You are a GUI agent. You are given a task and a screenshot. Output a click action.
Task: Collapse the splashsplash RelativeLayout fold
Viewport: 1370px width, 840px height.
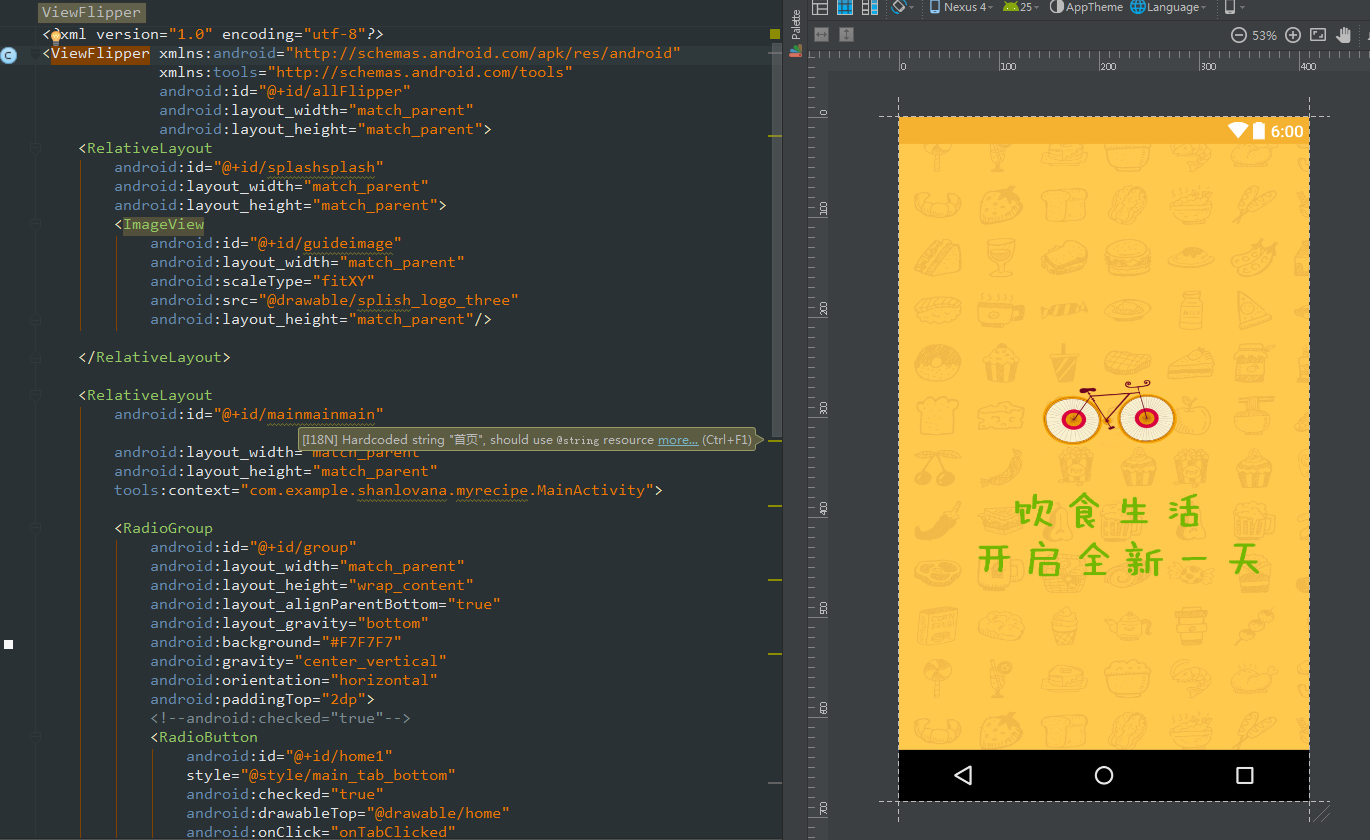37,149
